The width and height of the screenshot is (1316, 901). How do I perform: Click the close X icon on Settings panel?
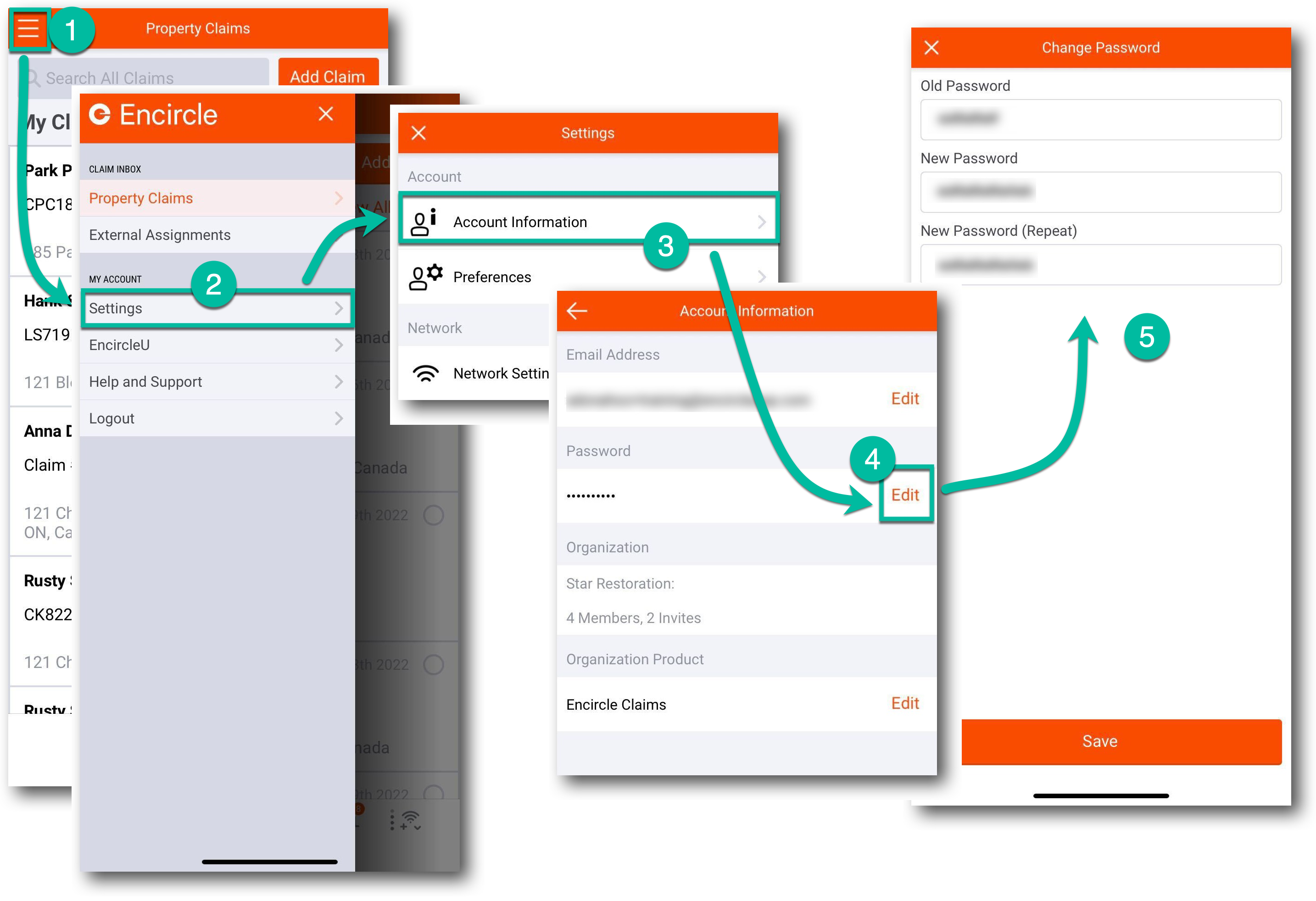(421, 133)
